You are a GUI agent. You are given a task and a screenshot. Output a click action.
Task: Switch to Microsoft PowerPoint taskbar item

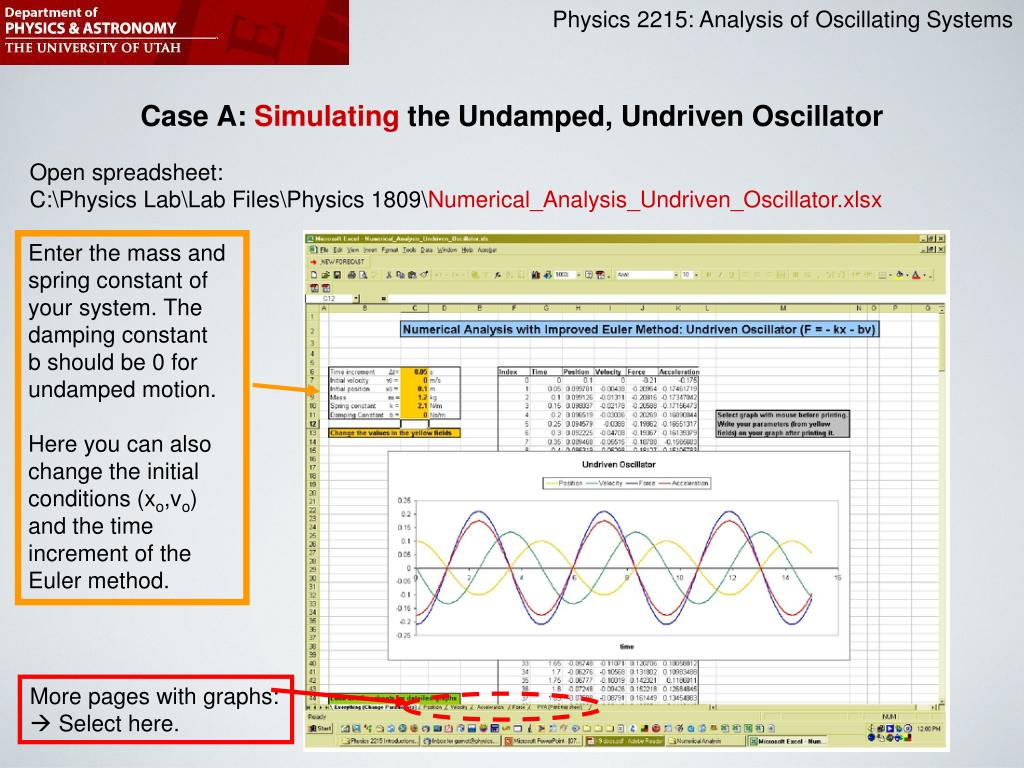click(543, 741)
